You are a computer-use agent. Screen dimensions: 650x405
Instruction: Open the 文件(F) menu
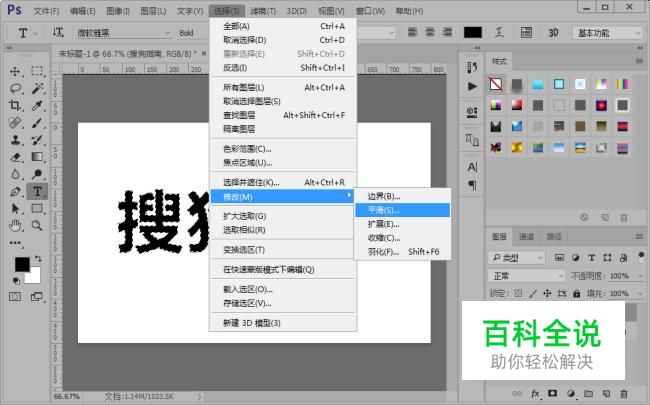point(46,11)
